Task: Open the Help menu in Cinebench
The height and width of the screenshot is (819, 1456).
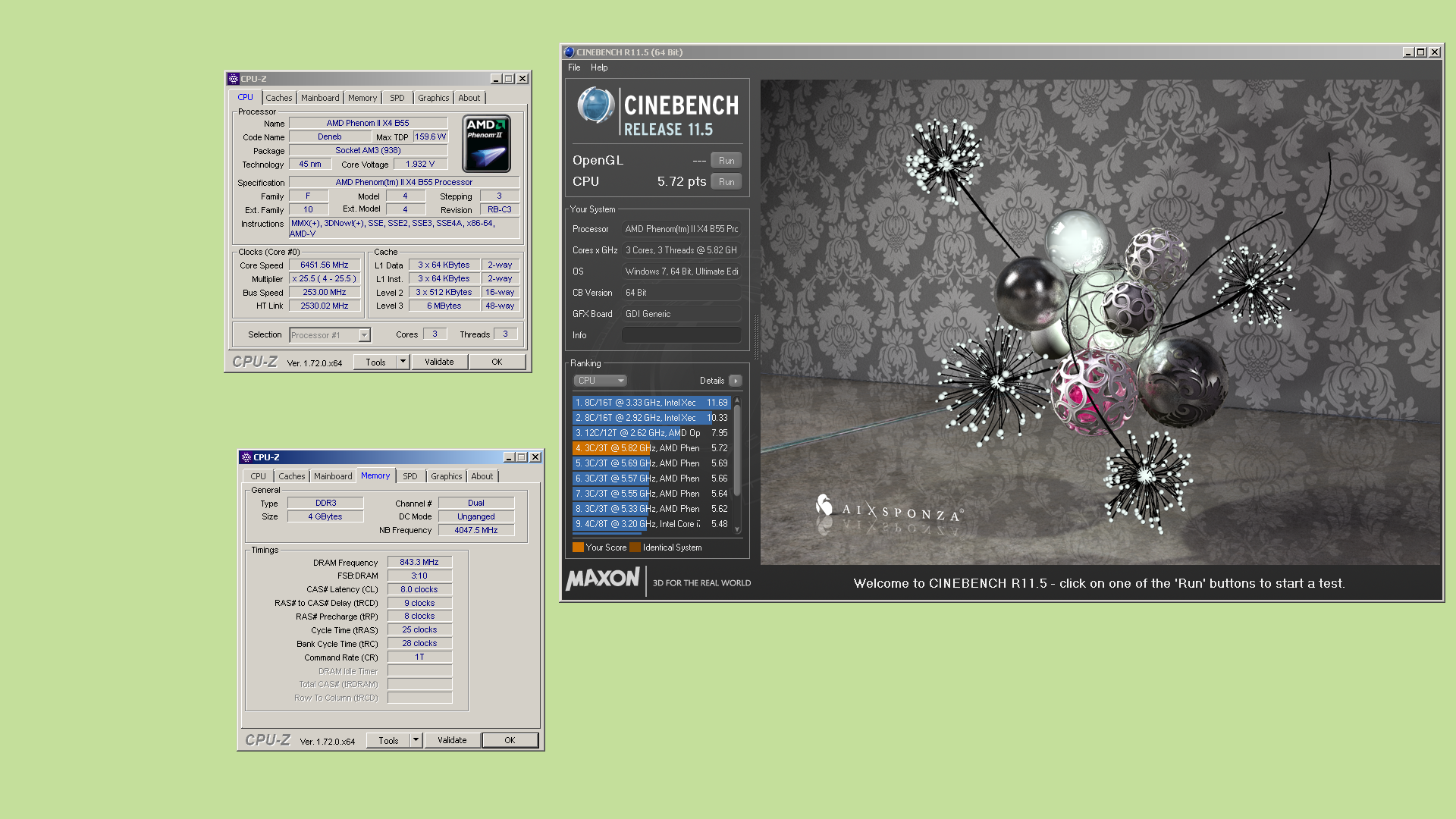Action: (x=599, y=67)
